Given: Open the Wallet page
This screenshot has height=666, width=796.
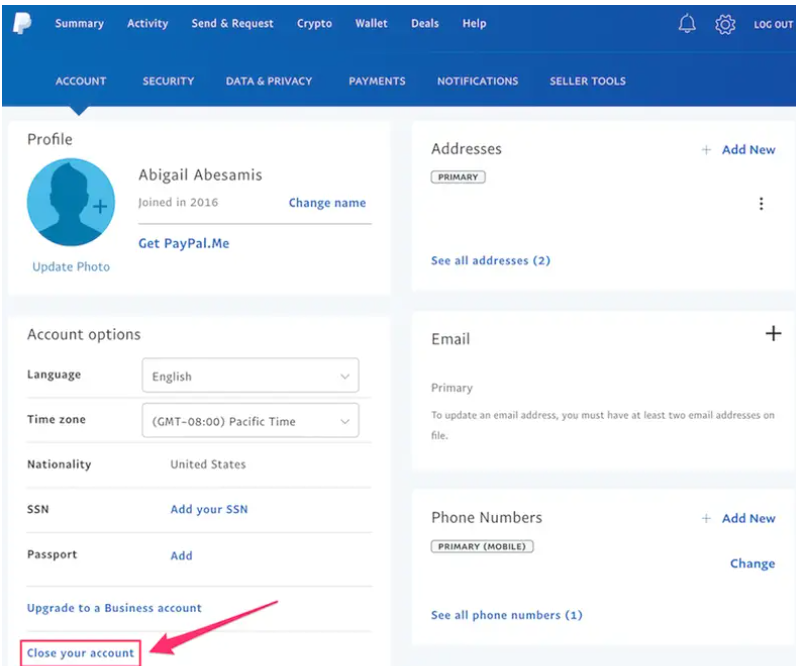Looking at the screenshot, I should pyautogui.click(x=371, y=23).
